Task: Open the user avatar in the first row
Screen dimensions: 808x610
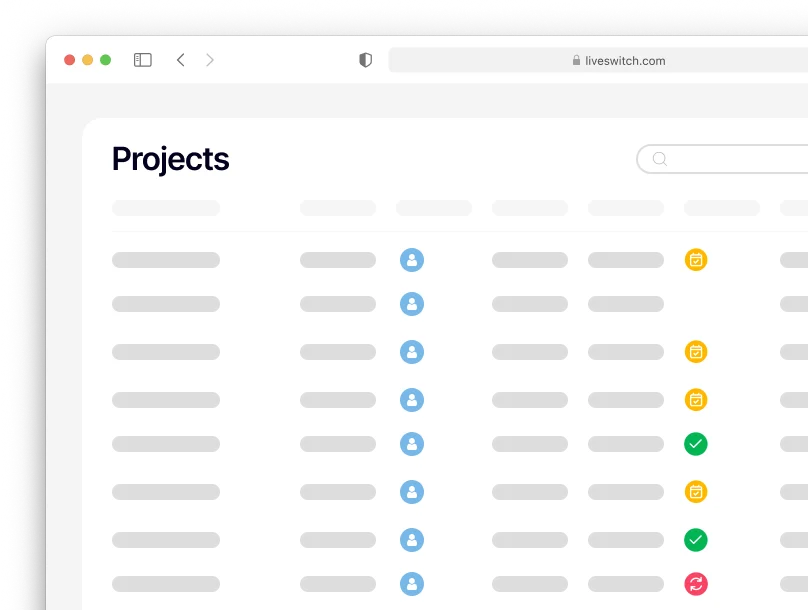Action: tap(412, 260)
